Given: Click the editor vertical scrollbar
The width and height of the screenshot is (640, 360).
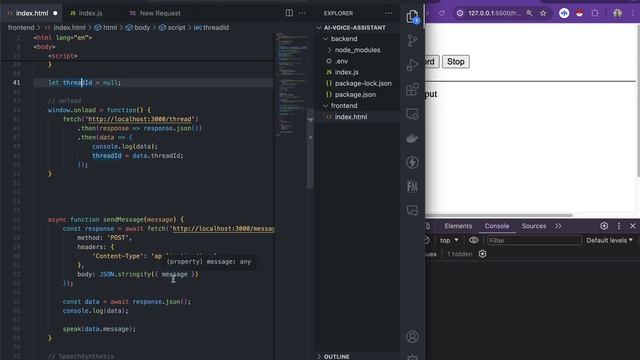Looking at the screenshot, I should (x=310, y=149).
